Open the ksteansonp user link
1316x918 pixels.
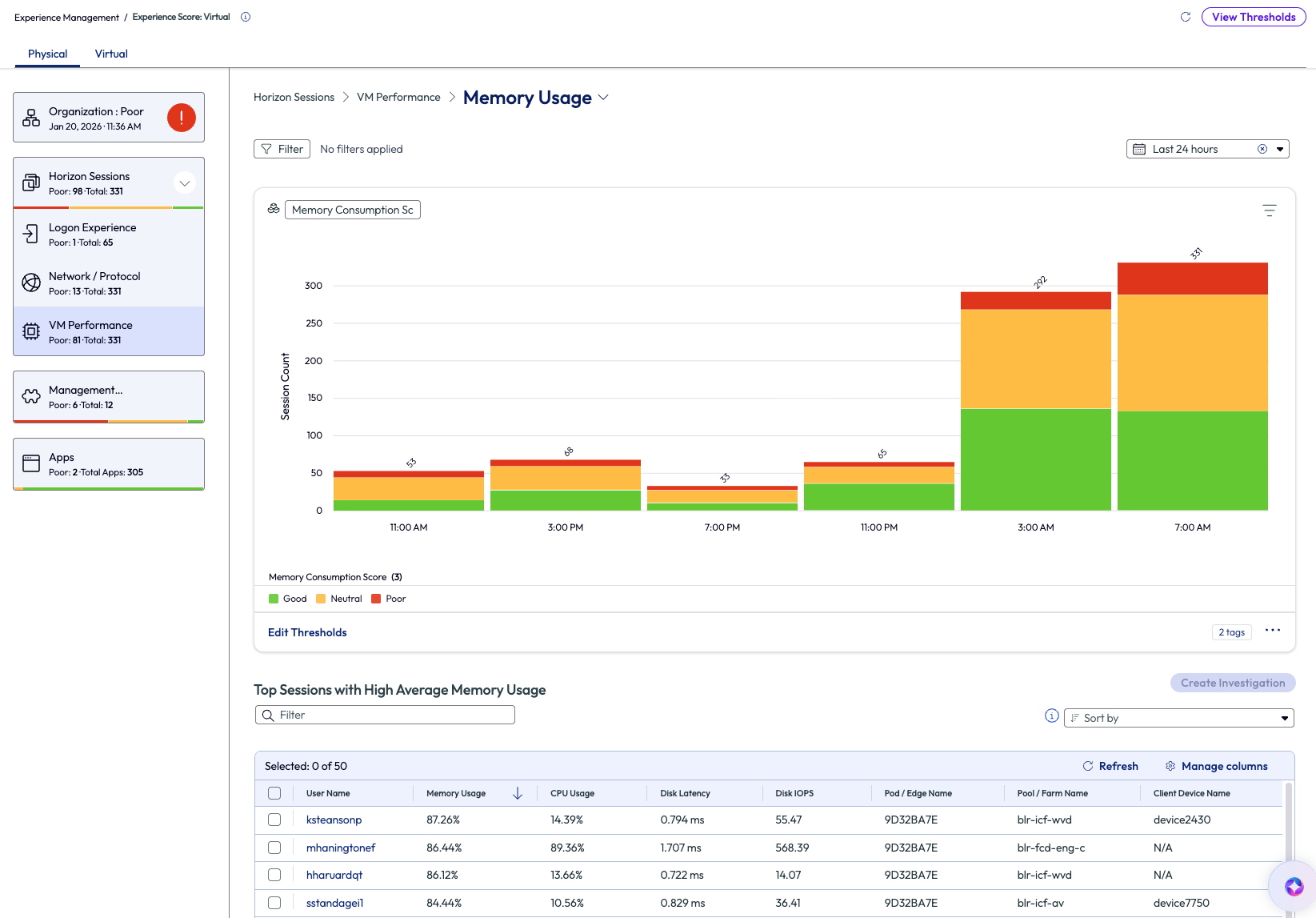pos(334,820)
